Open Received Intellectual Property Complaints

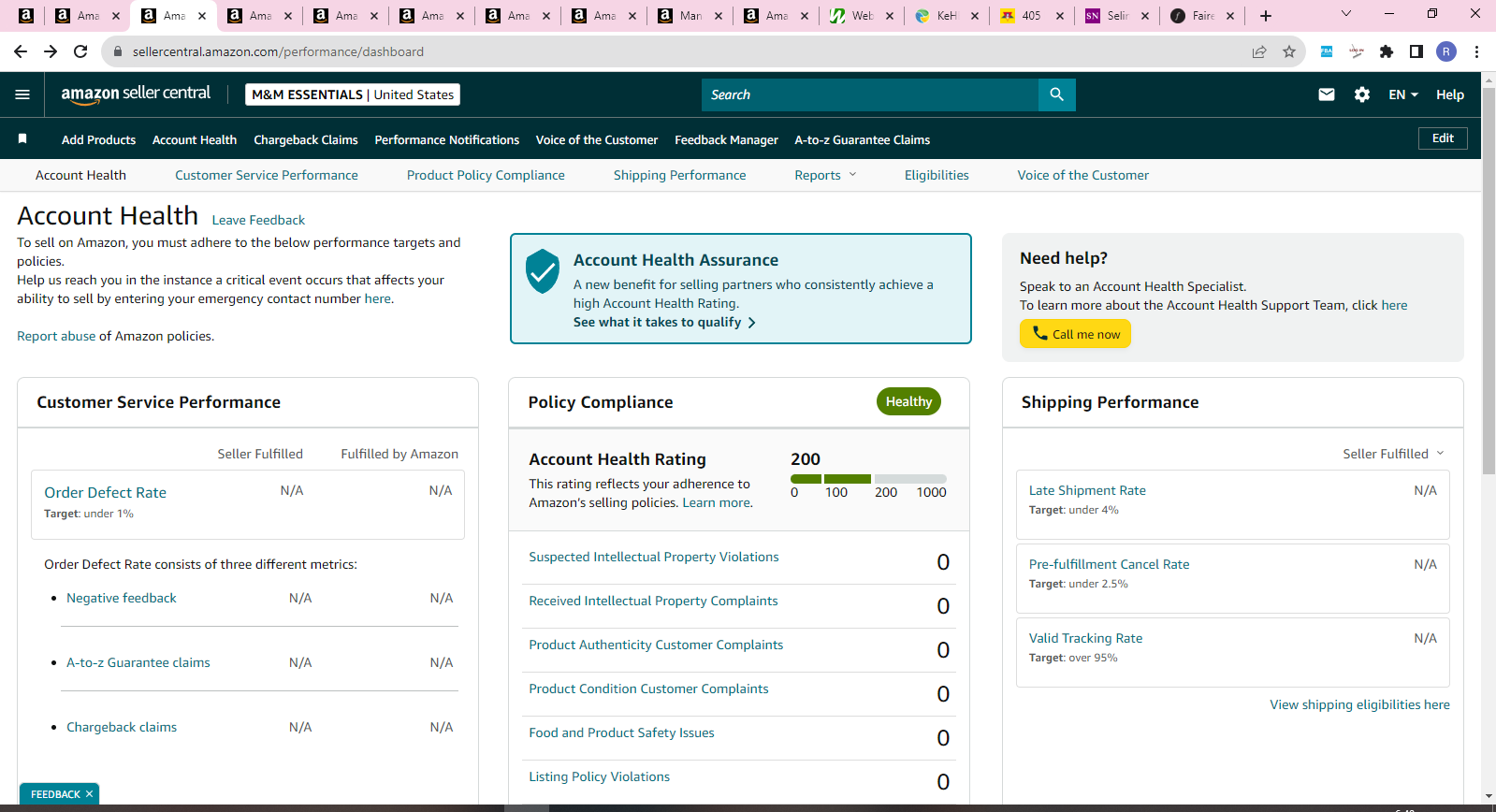pos(653,601)
